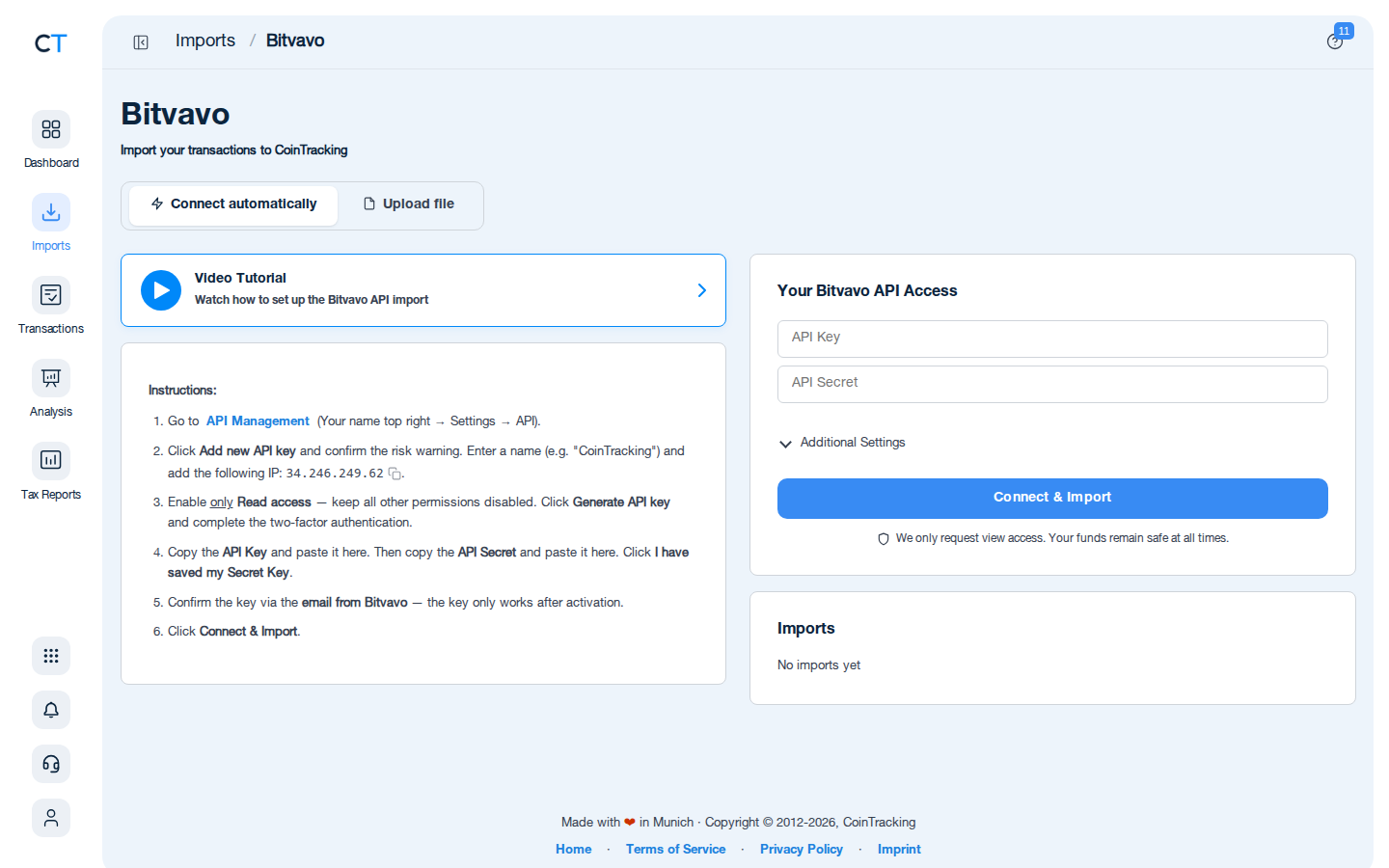
Task: Open the support headset icon
Action: point(51,764)
